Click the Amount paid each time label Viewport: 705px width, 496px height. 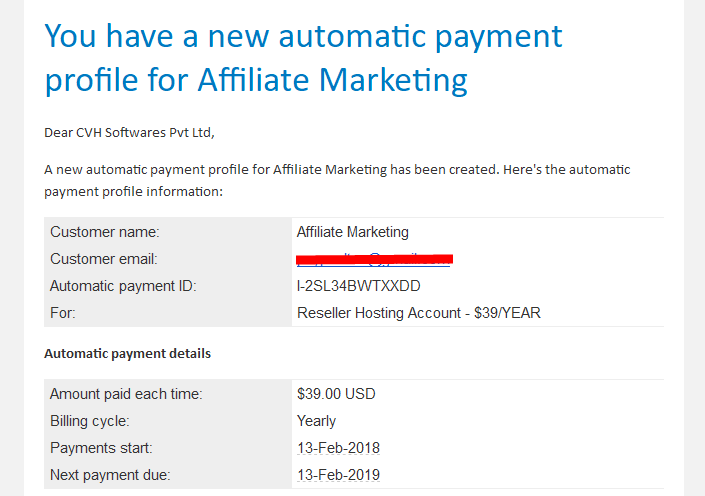(x=126, y=394)
